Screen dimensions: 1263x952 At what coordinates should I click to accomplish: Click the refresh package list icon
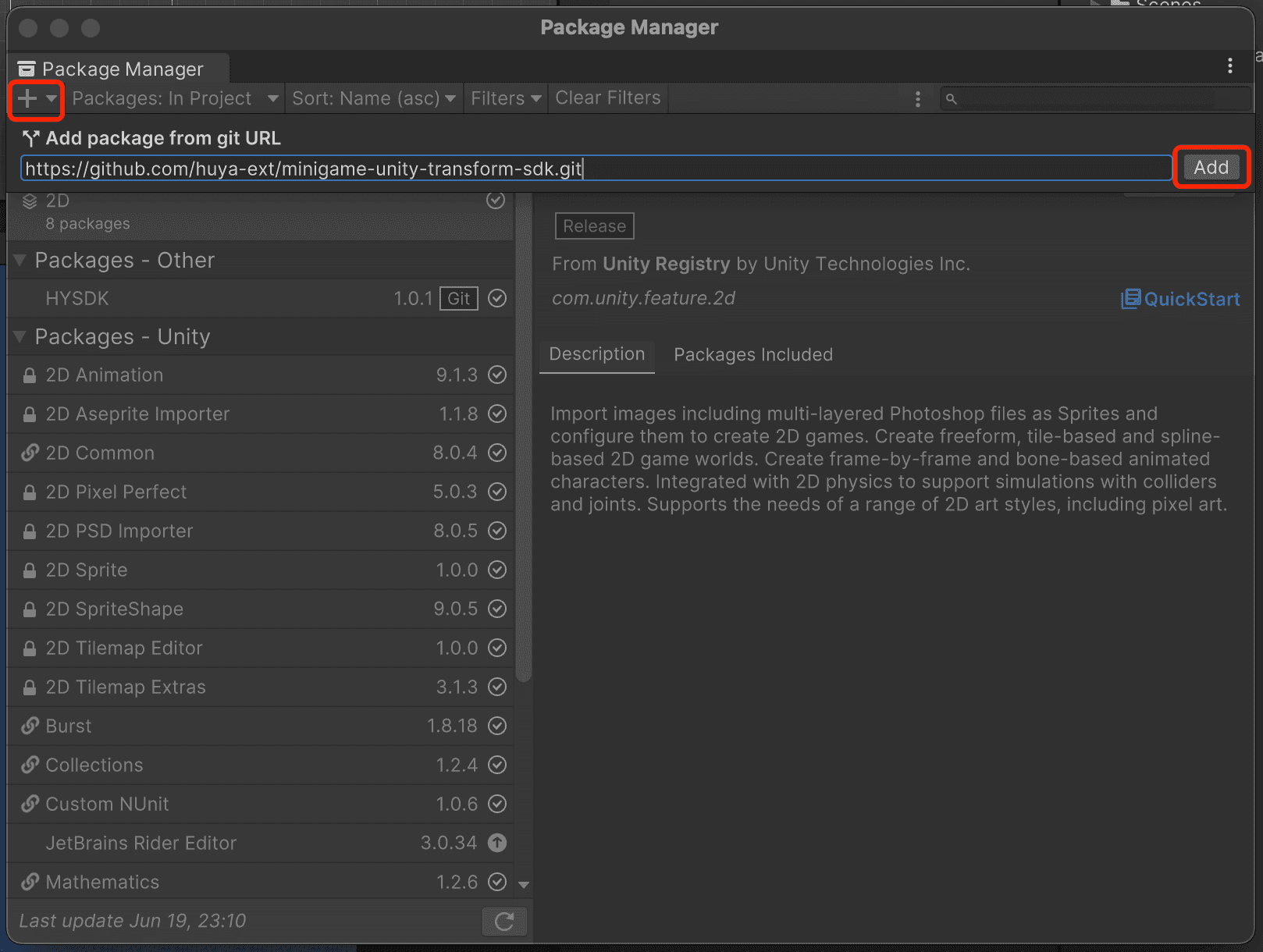[x=503, y=922]
